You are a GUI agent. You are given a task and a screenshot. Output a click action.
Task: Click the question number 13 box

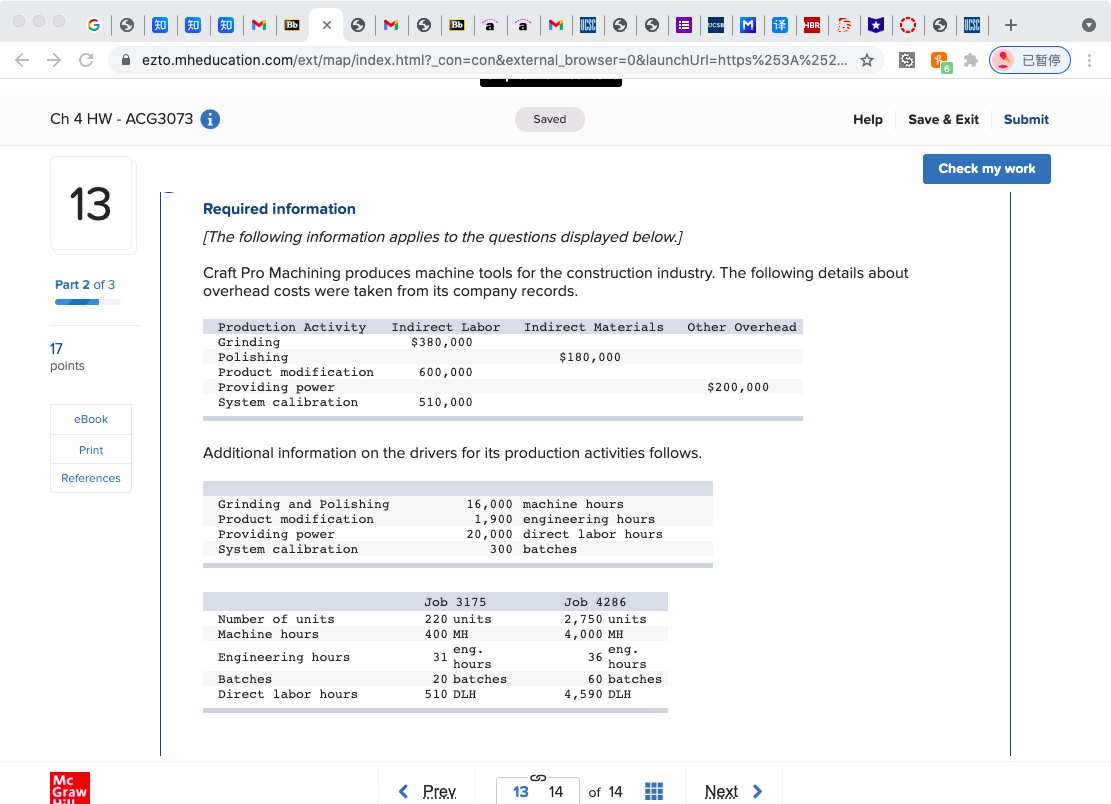click(x=91, y=204)
